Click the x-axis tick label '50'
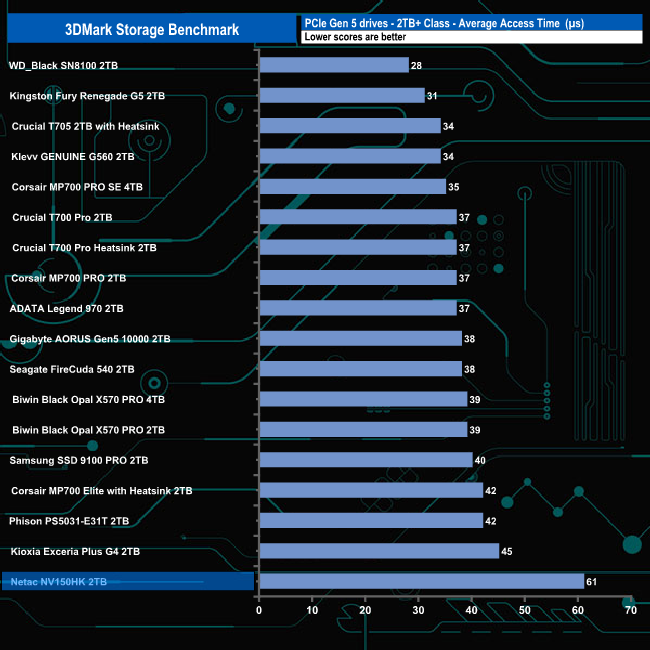 (x=525, y=610)
